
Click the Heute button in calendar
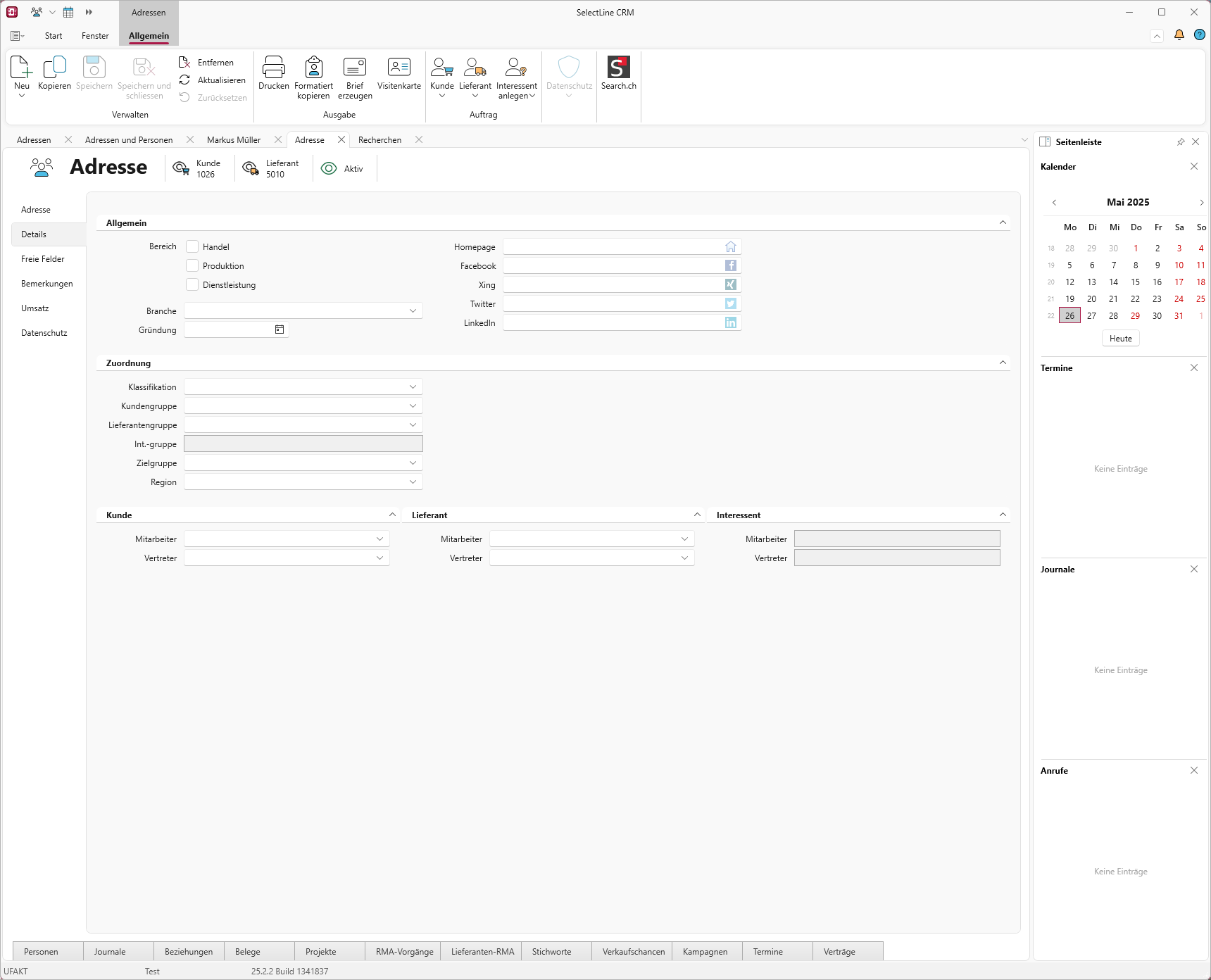coord(1120,339)
